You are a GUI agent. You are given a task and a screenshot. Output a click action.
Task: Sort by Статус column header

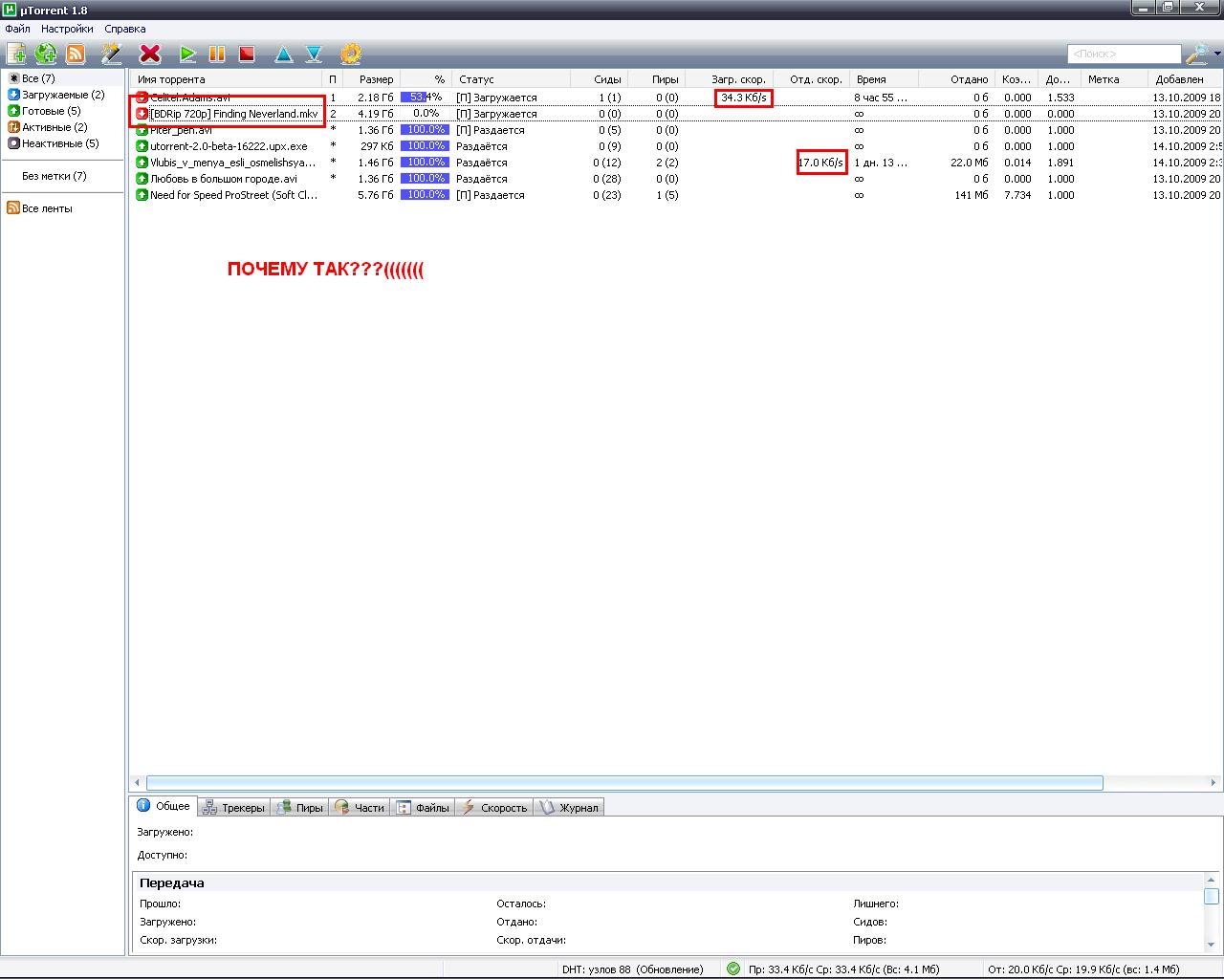512,79
